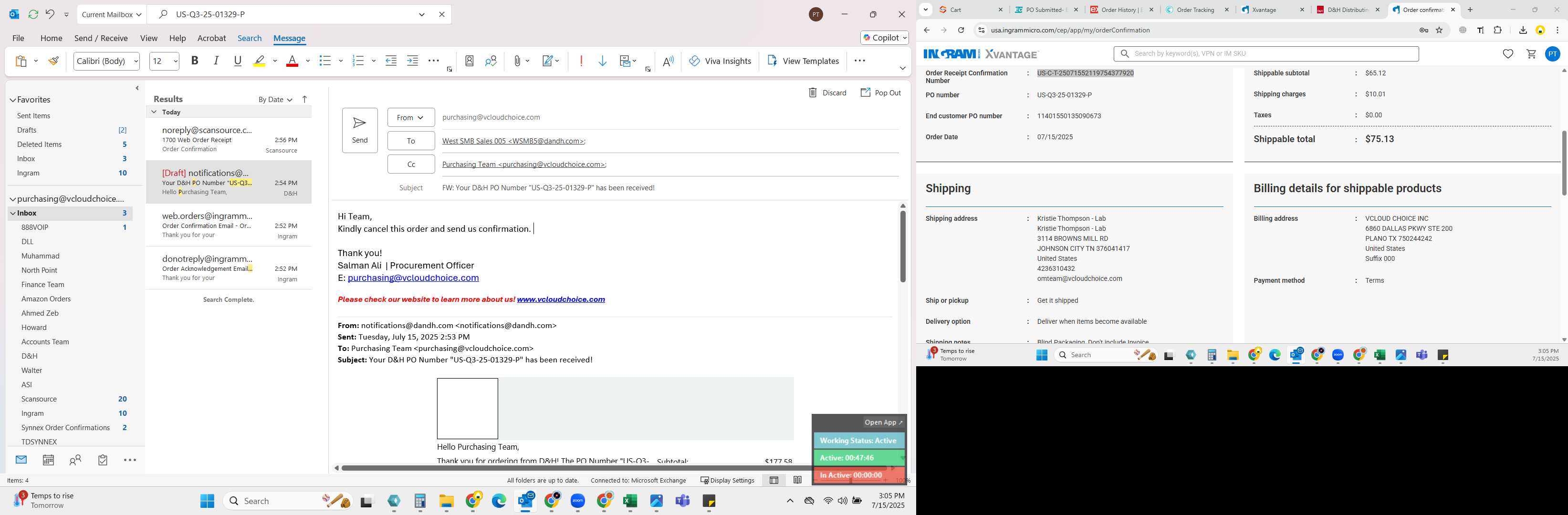
Task: Open the Chrome downloads icon
Action: 1522,30
